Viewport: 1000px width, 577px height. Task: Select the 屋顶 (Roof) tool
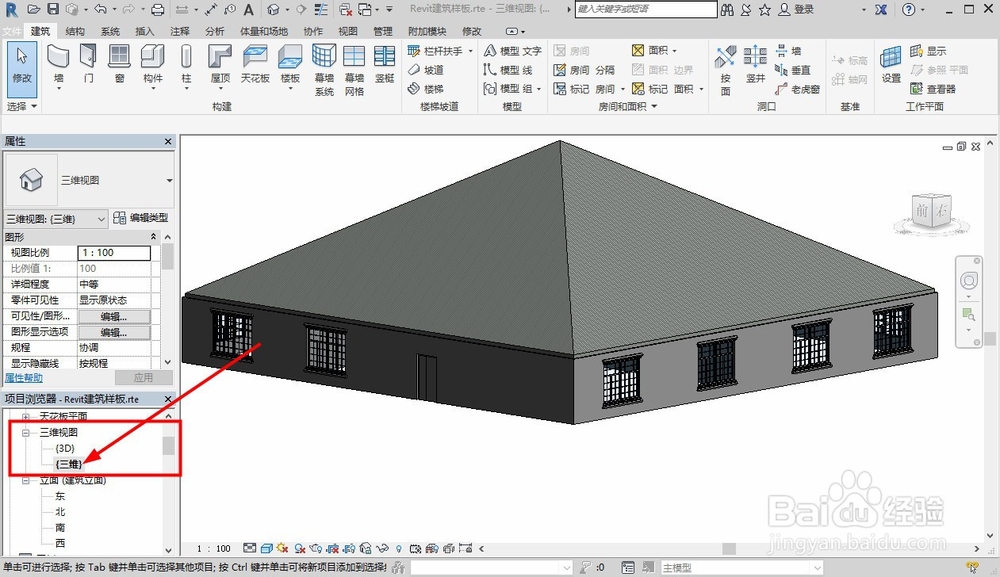pyautogui.click(x=220, y=66)
